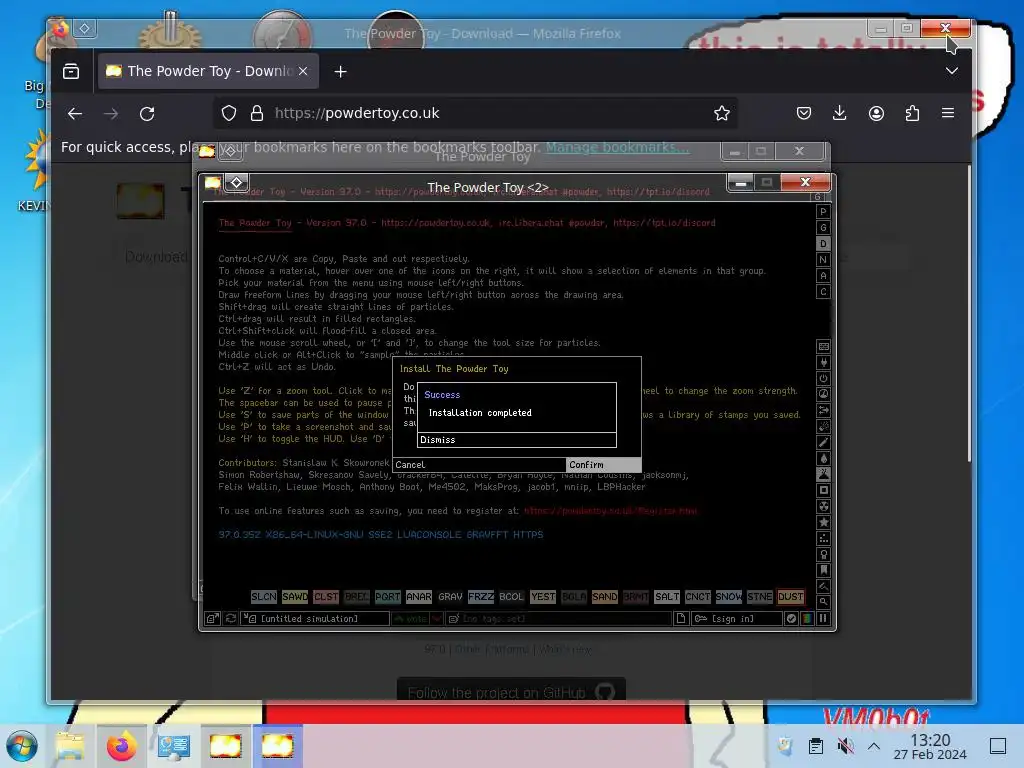Image resolution: width=1024 pixels, height=768 pixels.
Task: Select the Force arrows category icon
Action: click(x=824, y=410)
